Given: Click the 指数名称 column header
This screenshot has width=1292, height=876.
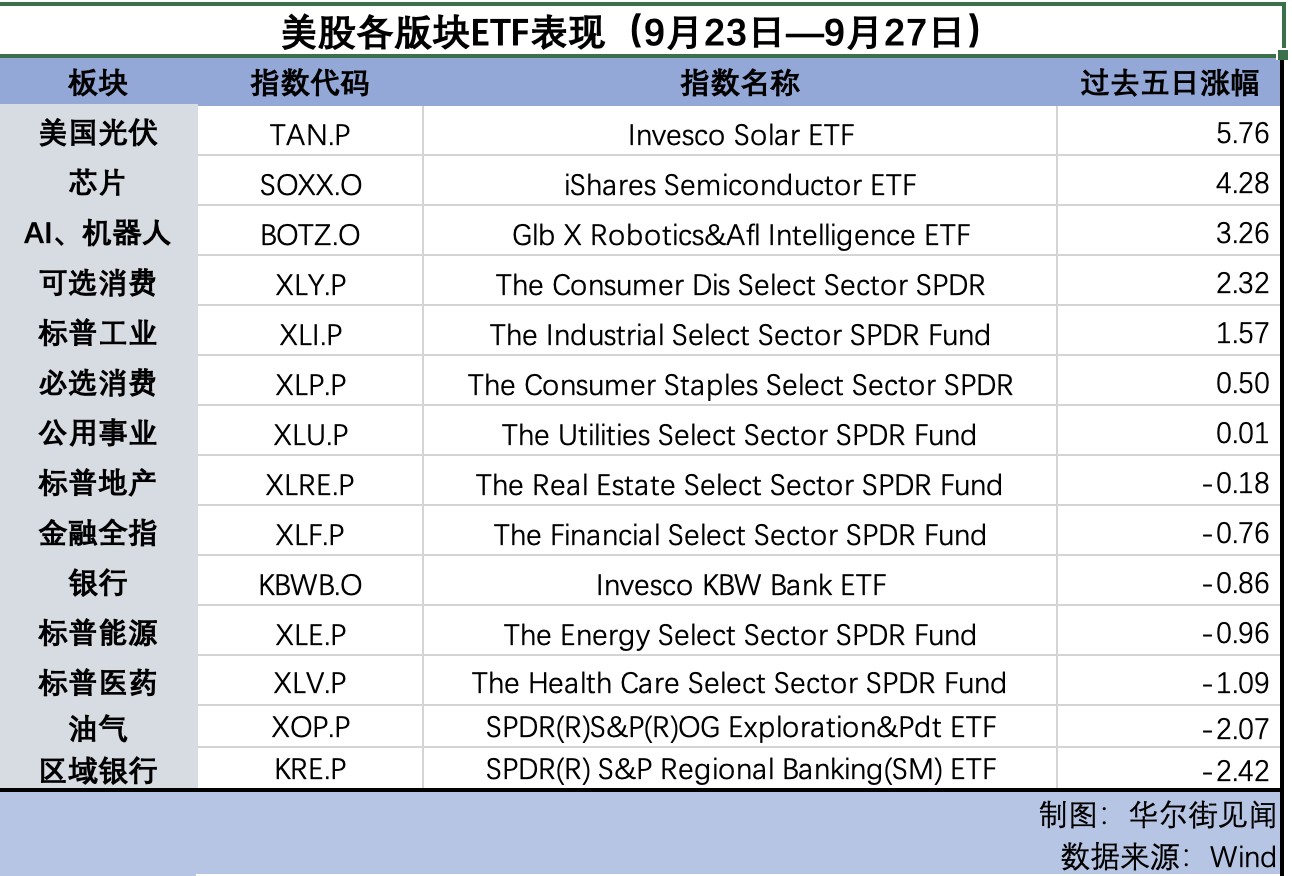Looking at the screenshot, I should coord(739,82).
